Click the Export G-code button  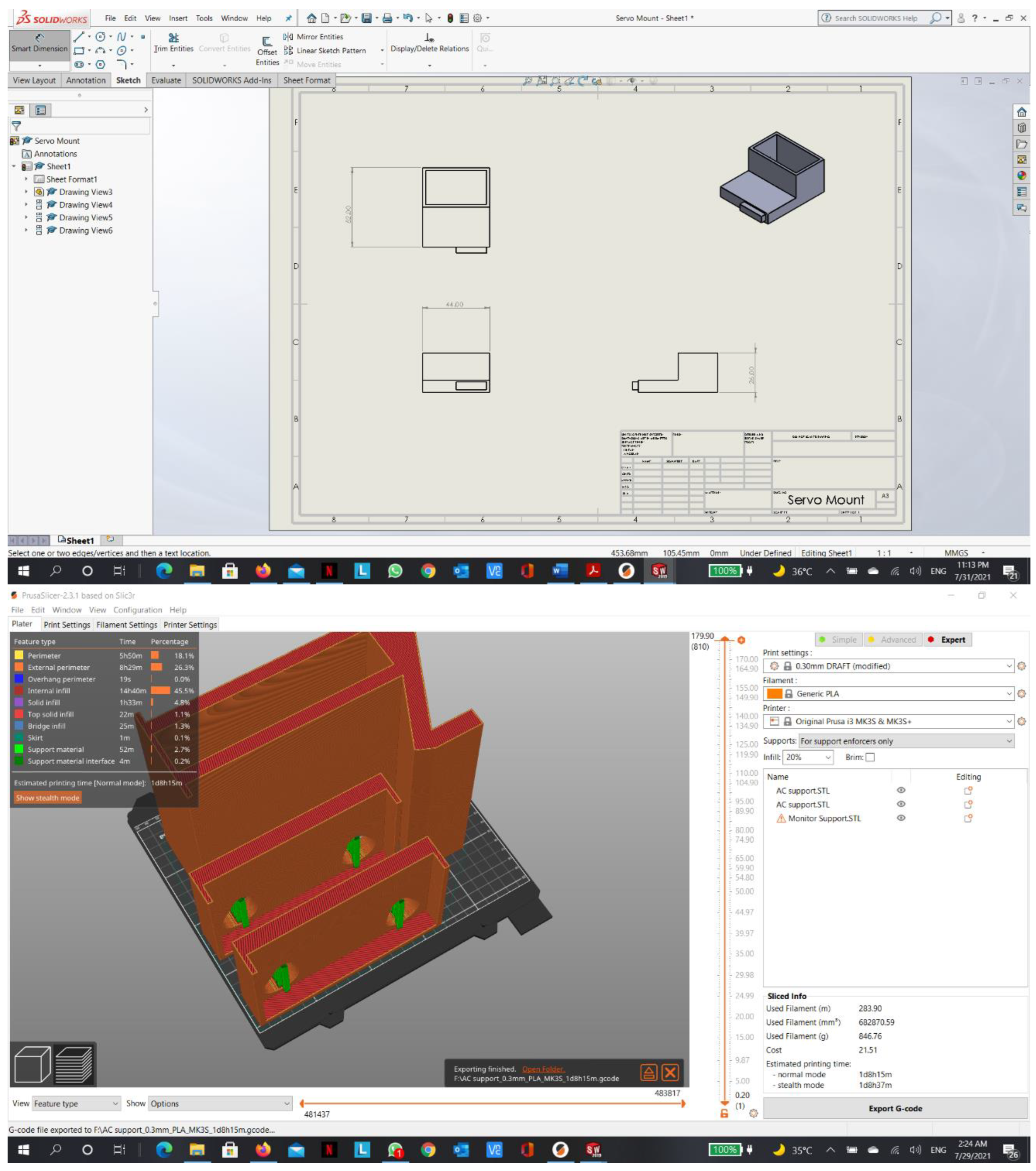[x=895, y=1108]
